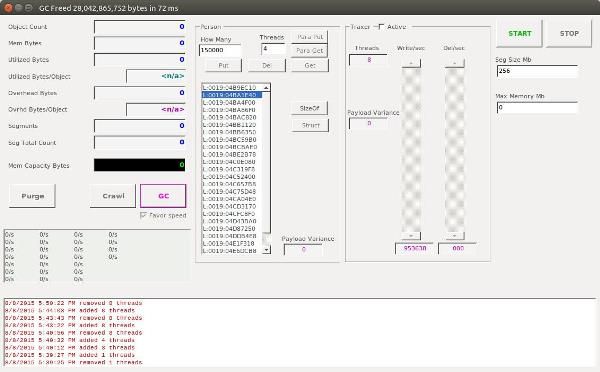Image resolution: width=600 pixels, height=372 pixels.
Task: Click the Writes/sec value box below slider
Action: [414, 248]
